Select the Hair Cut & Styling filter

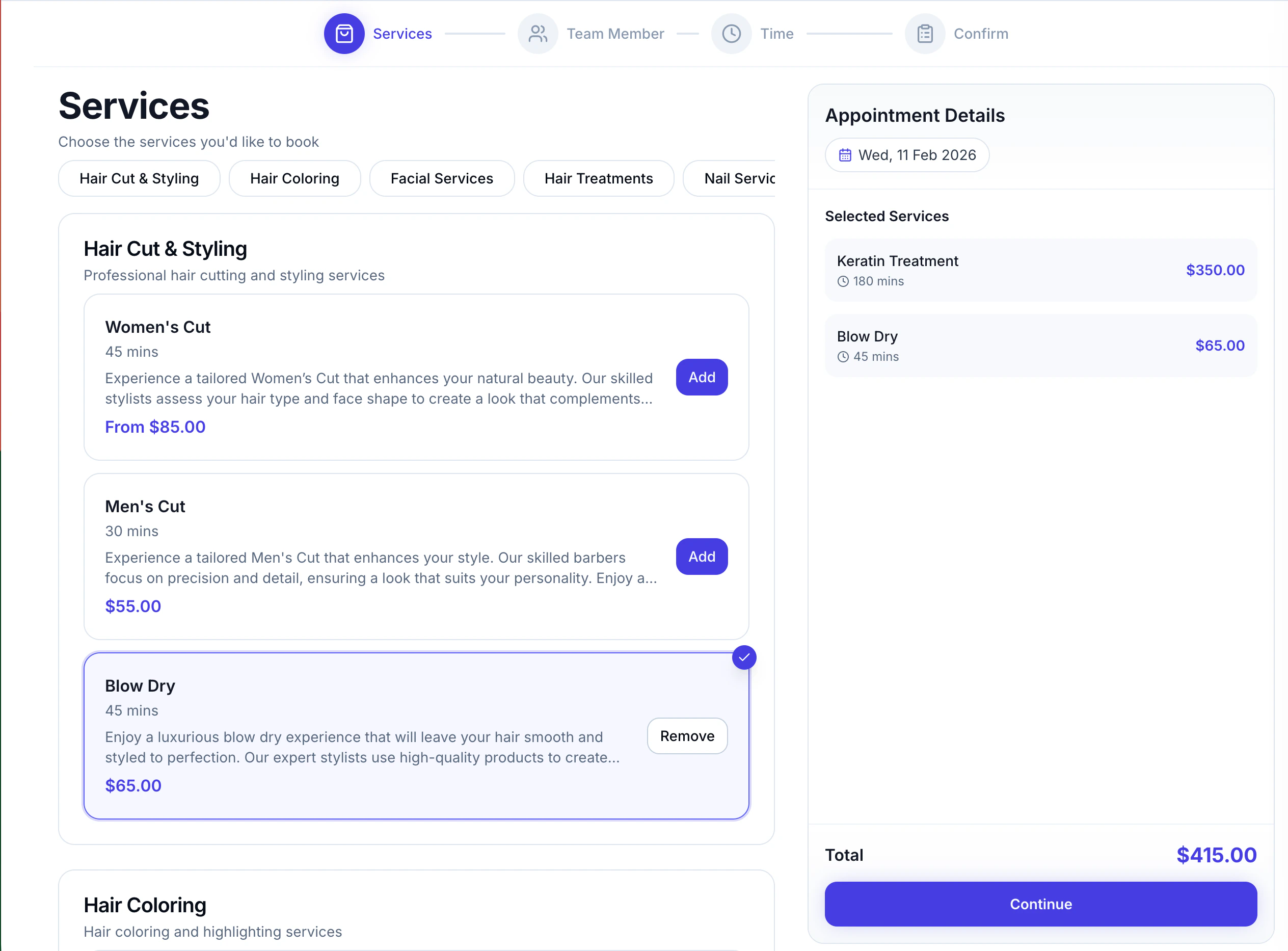pyautogui.click(x=139, y=178)
